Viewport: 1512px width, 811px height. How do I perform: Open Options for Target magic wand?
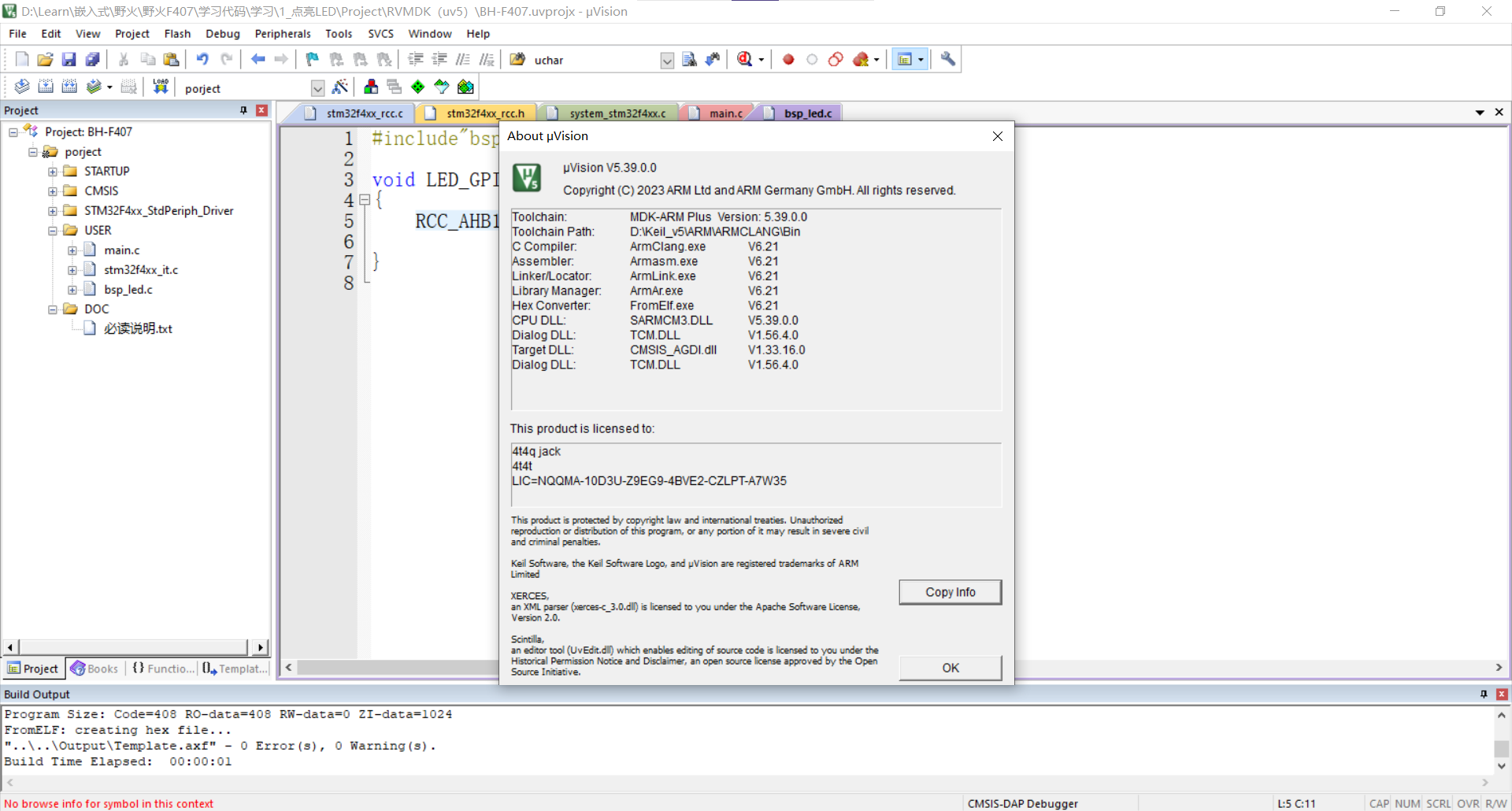(340, 87)
